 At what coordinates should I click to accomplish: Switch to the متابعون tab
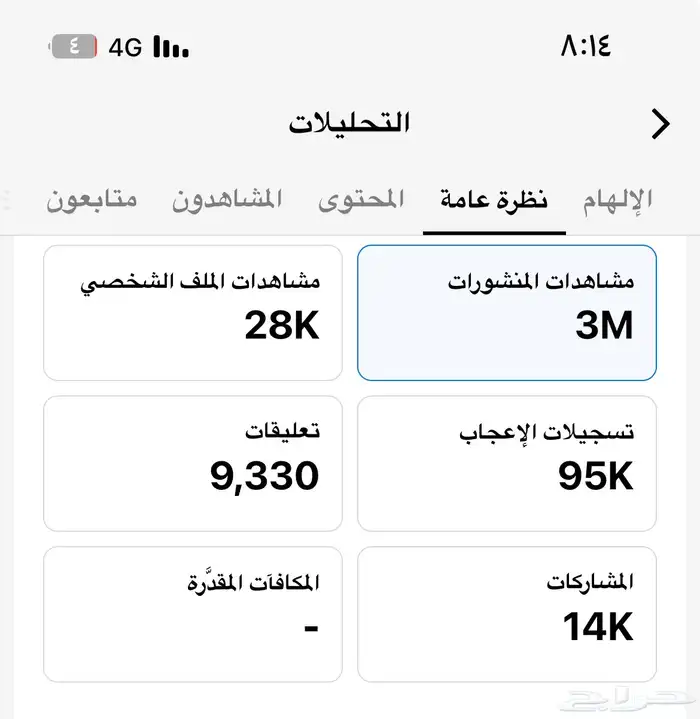tap(92, 199)
